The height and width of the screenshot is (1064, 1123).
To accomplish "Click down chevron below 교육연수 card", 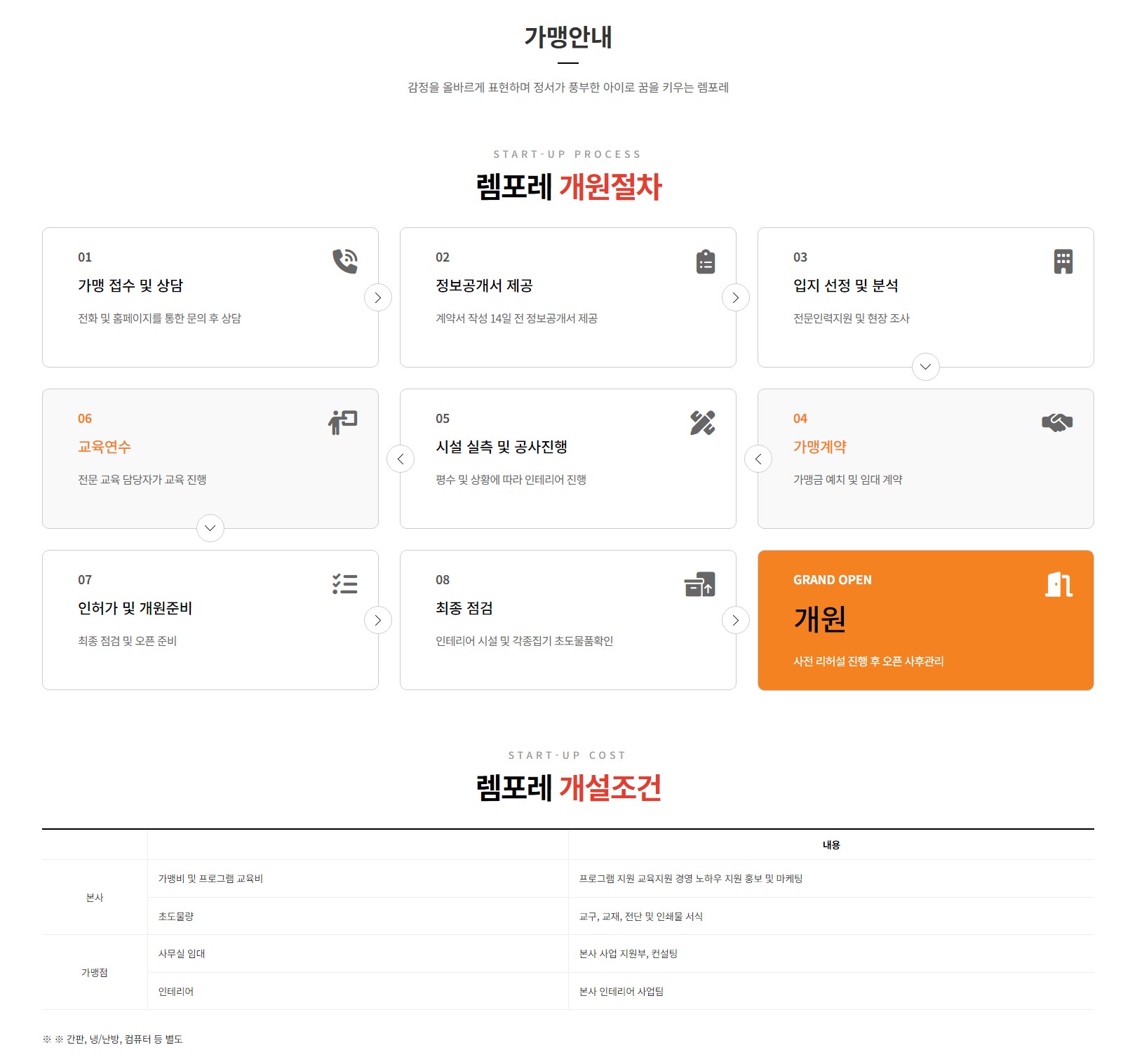I will point(210,528).
